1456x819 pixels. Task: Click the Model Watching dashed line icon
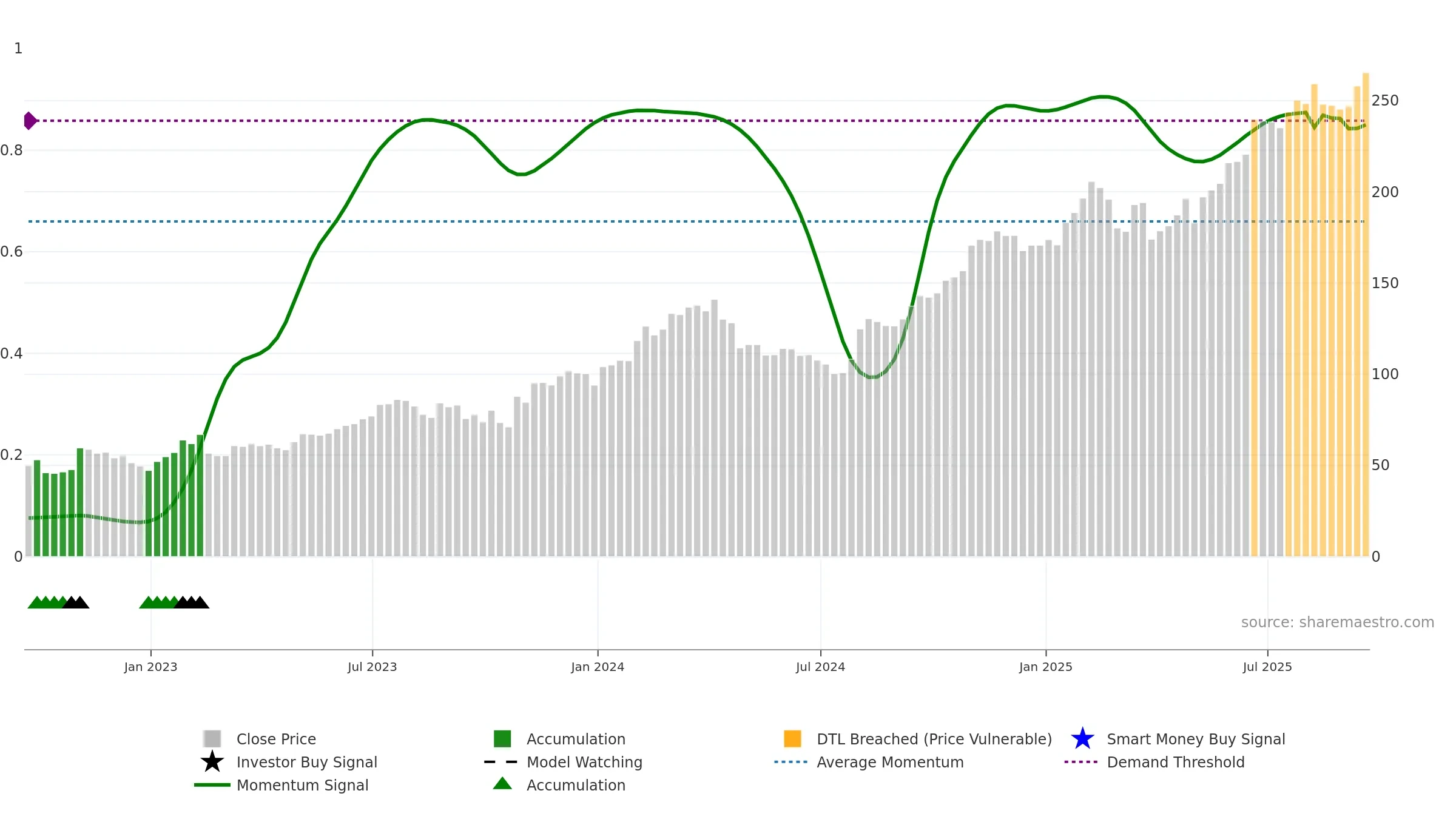pyautogui.click(x=501, y=762)
